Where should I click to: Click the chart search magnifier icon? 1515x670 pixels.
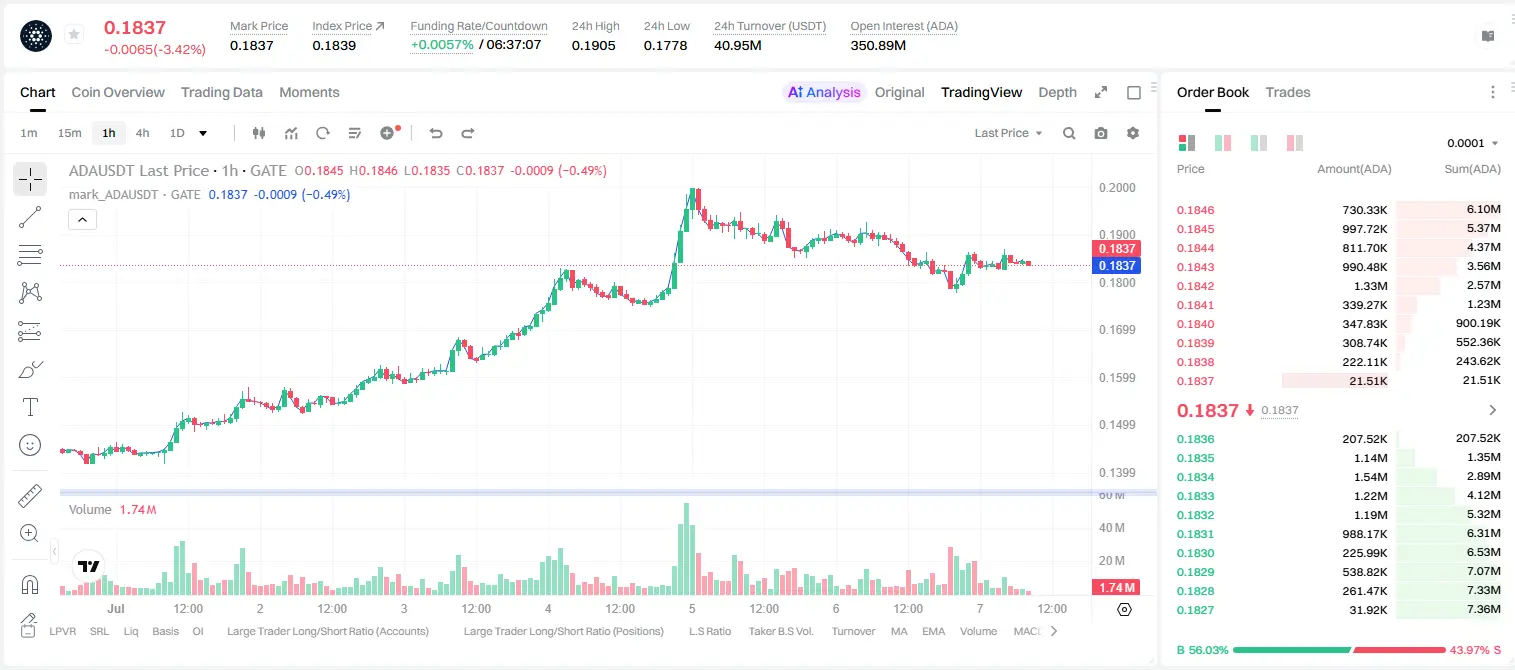1069,133
